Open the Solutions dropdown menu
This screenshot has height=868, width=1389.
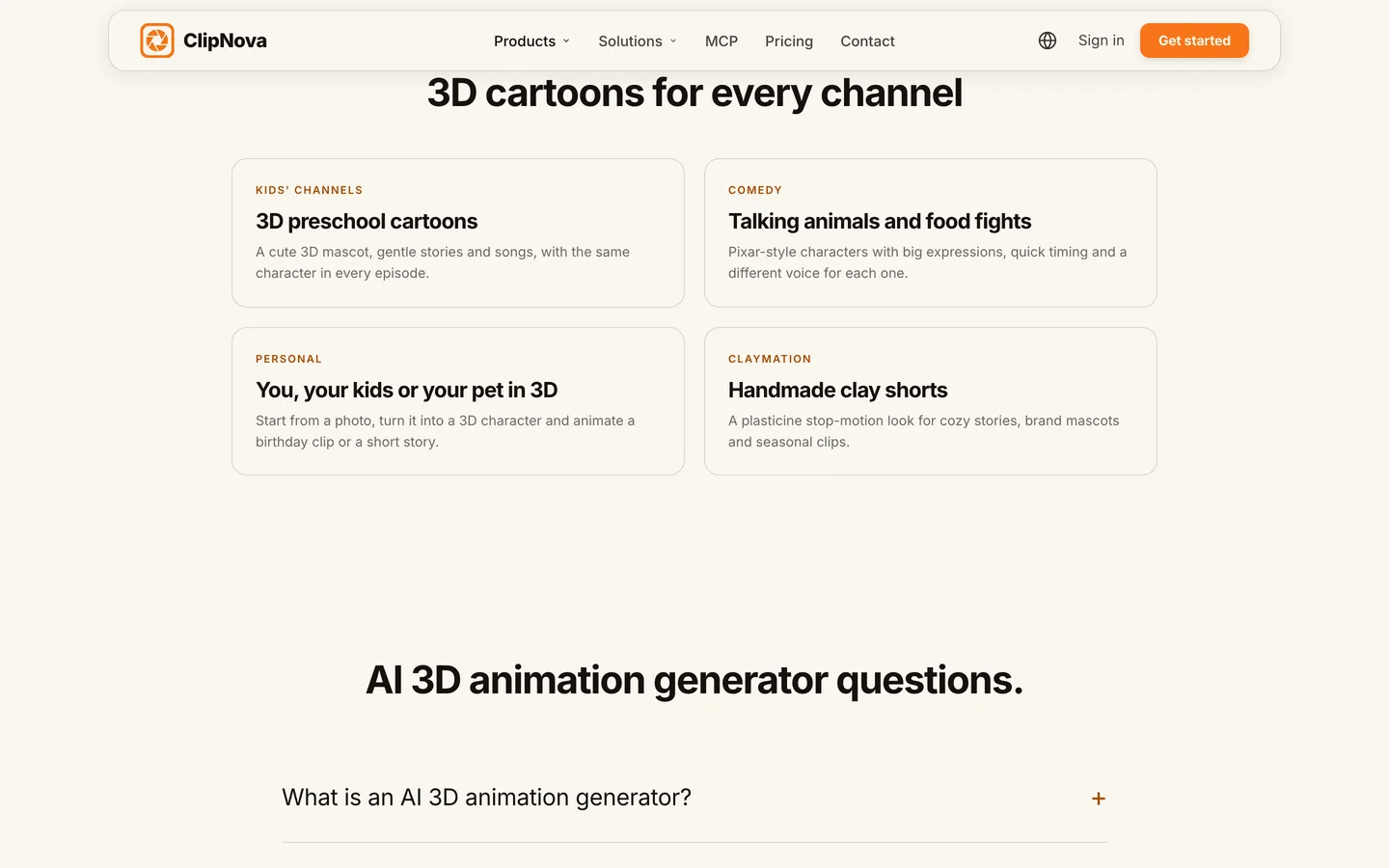pyautogui.click(x=638, y=41)
